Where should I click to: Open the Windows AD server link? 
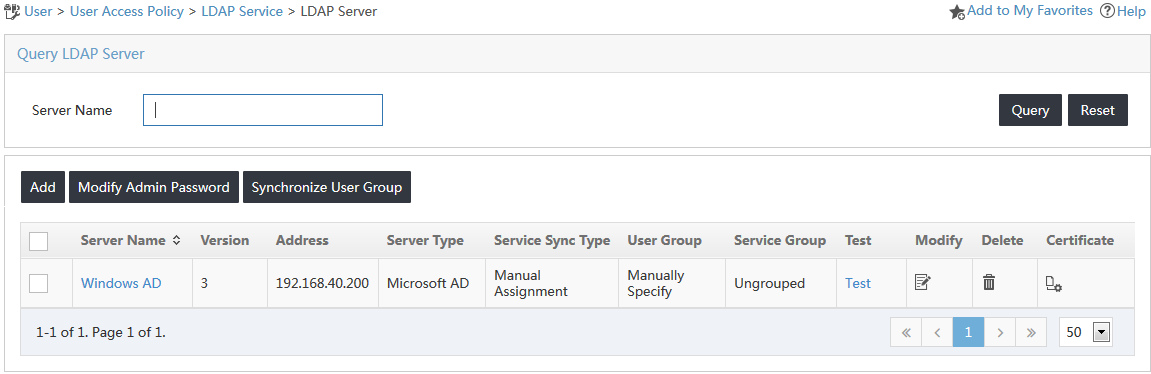(121, 283)
